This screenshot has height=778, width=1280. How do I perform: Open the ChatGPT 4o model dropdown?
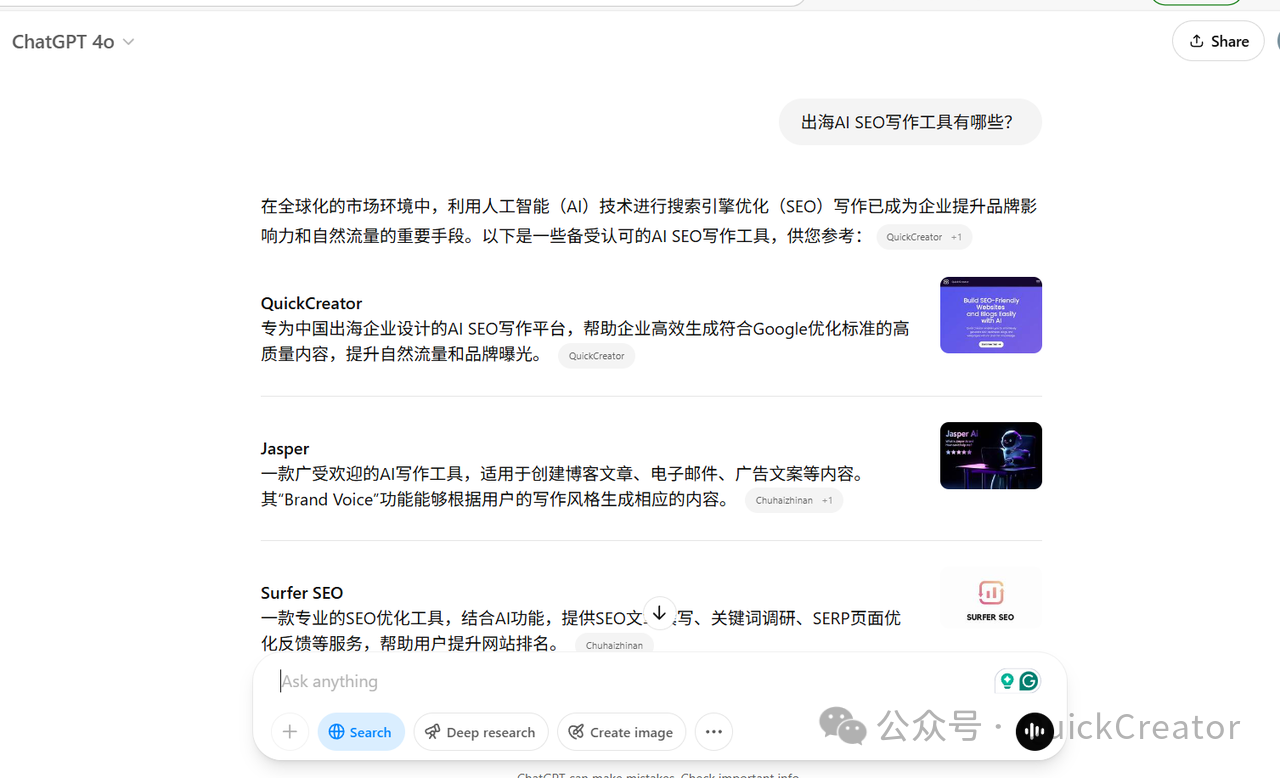click(x=73, y=42)
